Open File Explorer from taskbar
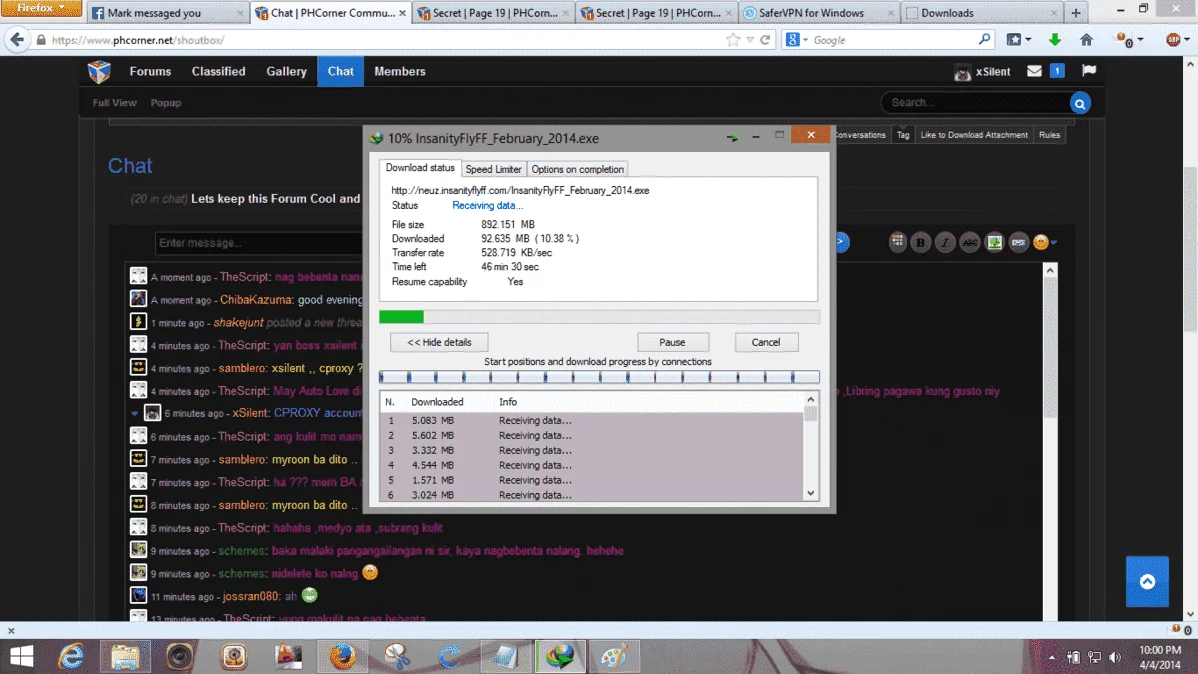Screen dimensions: 1198x674 point(125,656)
